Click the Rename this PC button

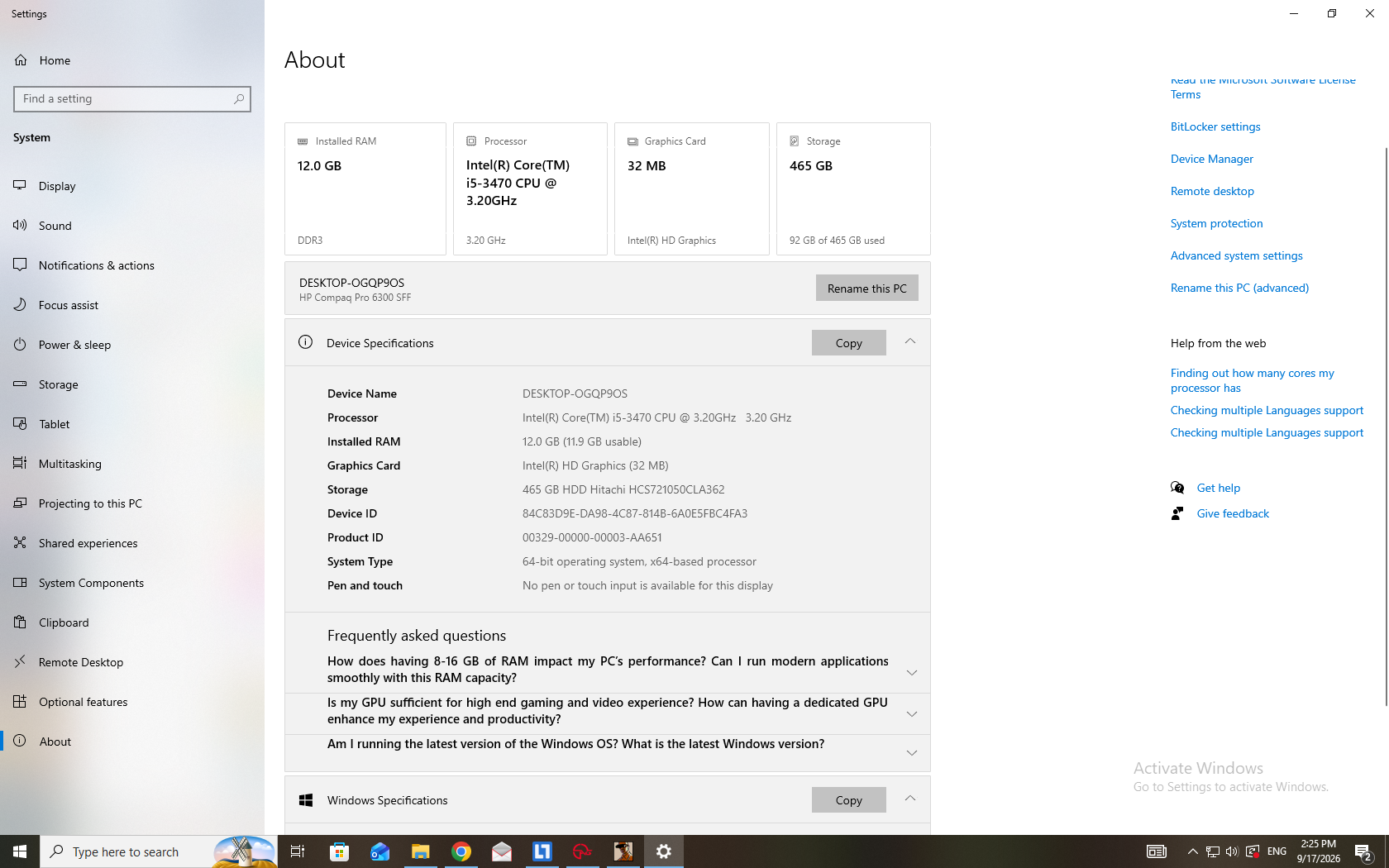866,288
